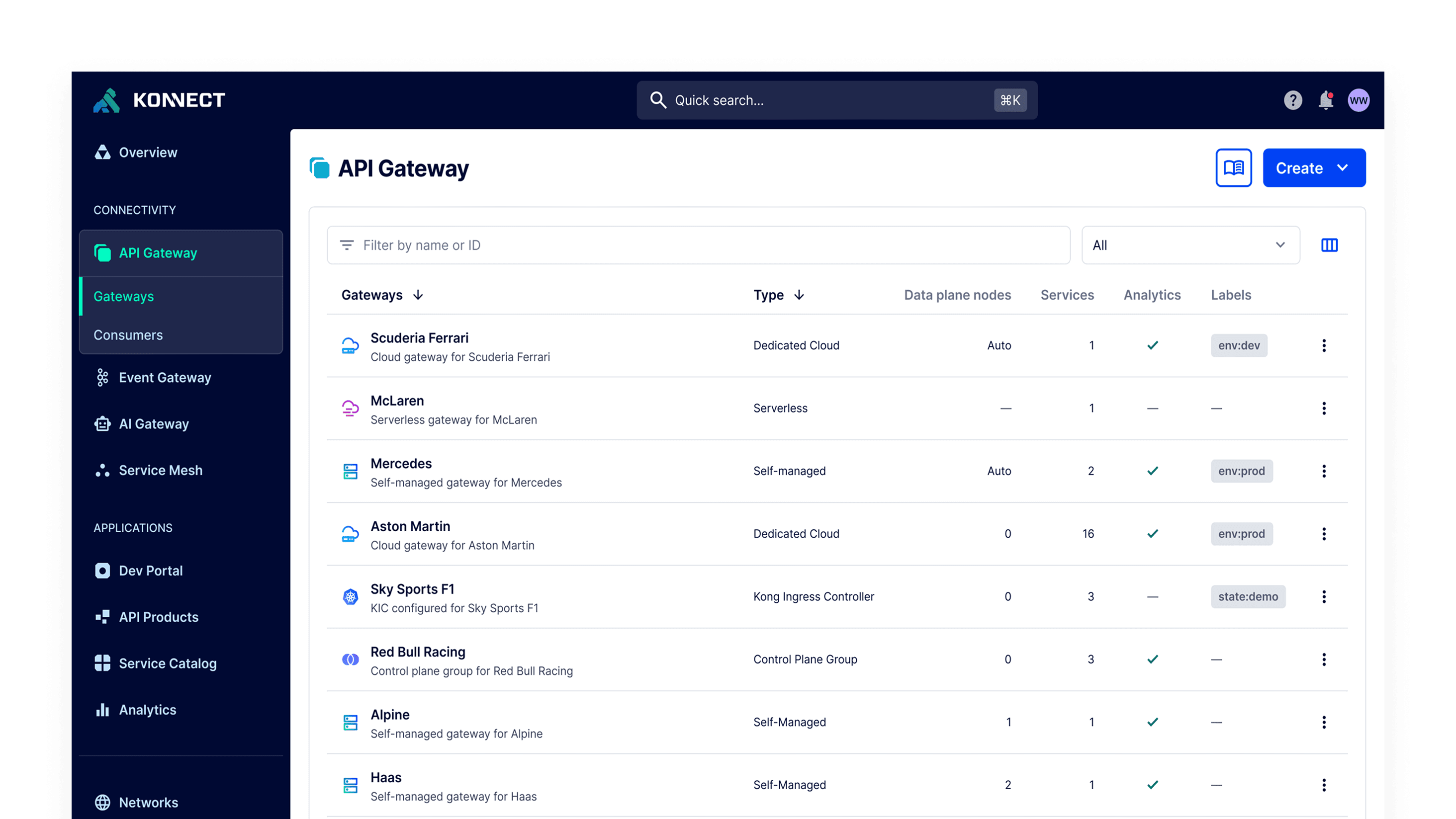This screenshot has width=1456, height=819.
Task: Click the Service Mesh sidebar icon
Action: pos(102,470)
